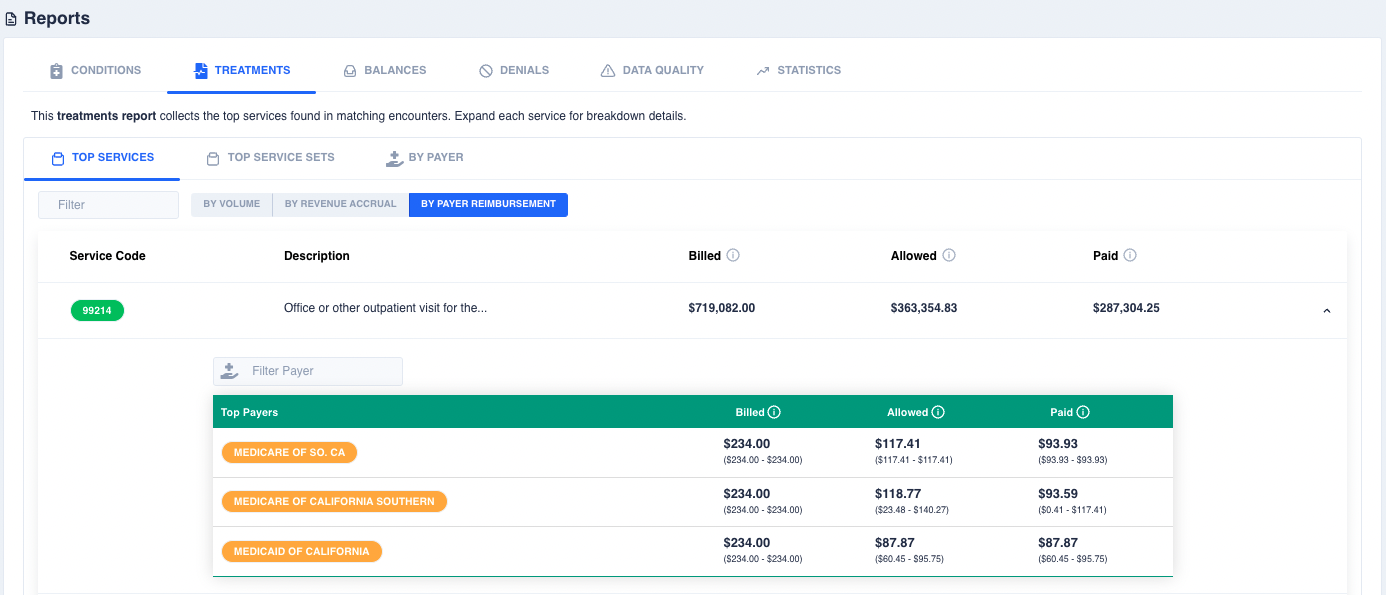Click the Allowed info icon in main header
The image size is (1386, 595).
[949, 255]
